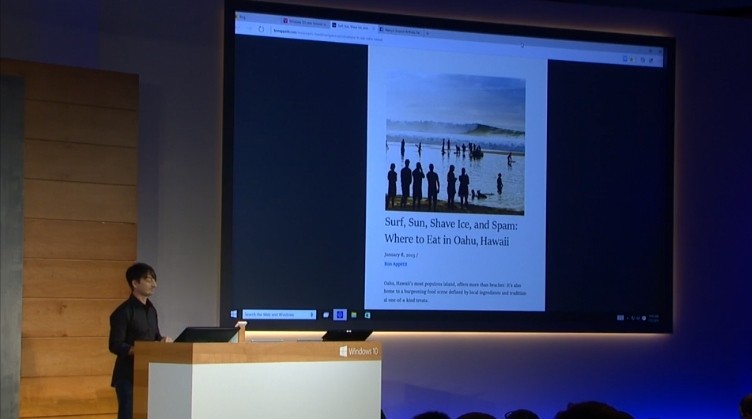752x419 pixels.
Task: Click the taskbar clock in system tray
Action: click(x=654, y=318)
